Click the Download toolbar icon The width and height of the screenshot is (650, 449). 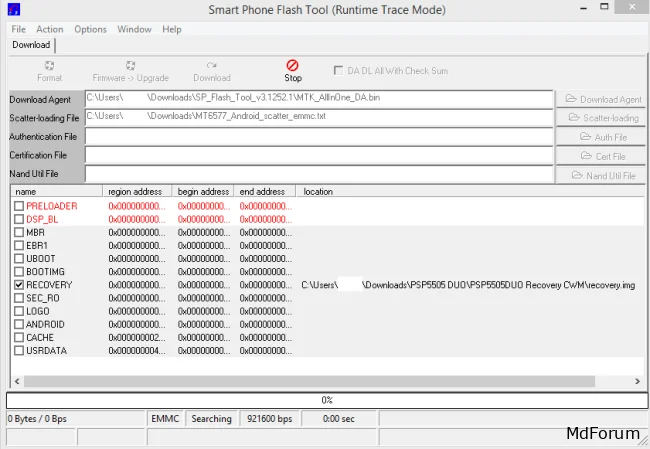[x=211, y=71]
